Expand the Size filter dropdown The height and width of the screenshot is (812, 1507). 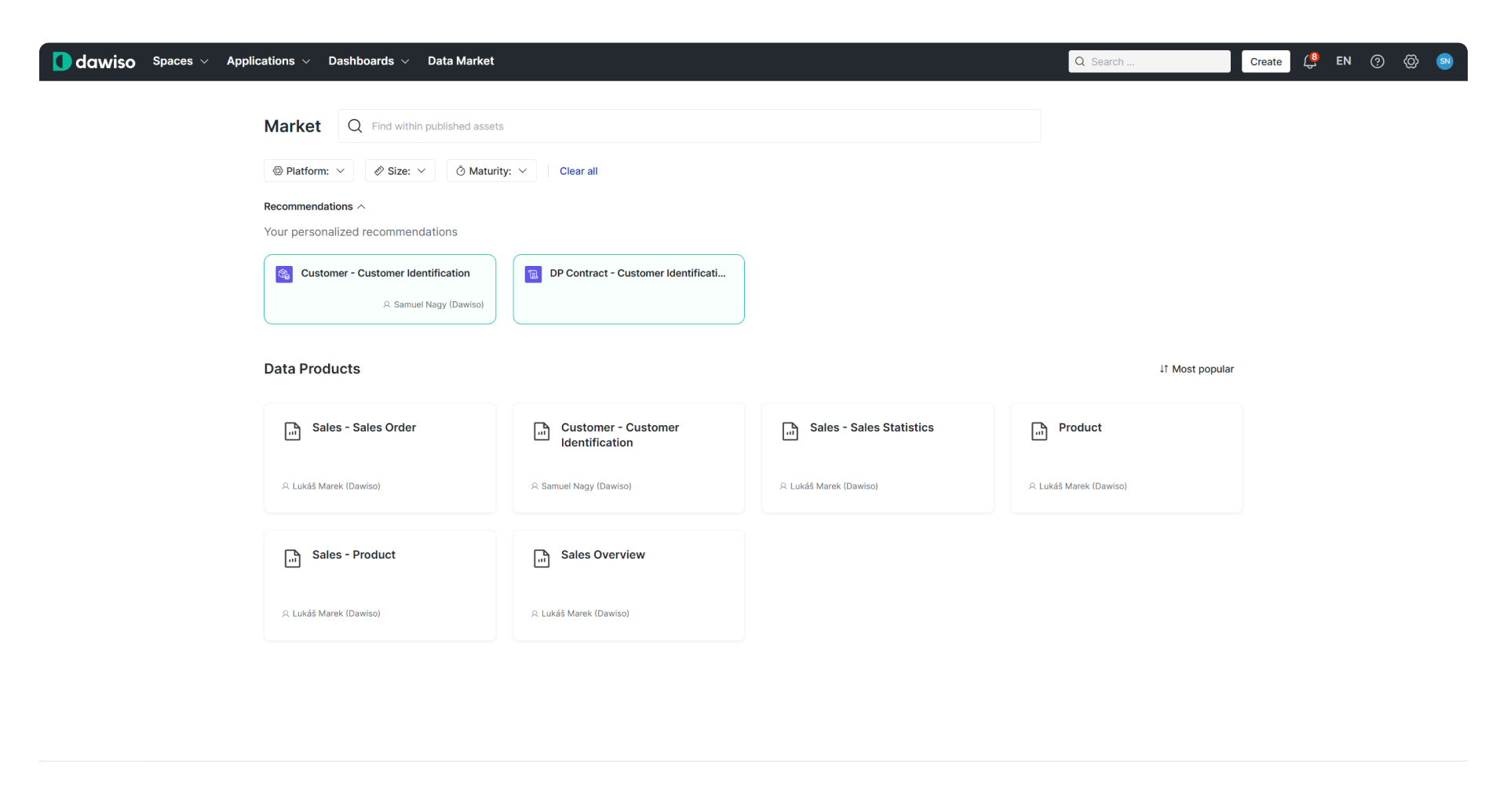400,171
